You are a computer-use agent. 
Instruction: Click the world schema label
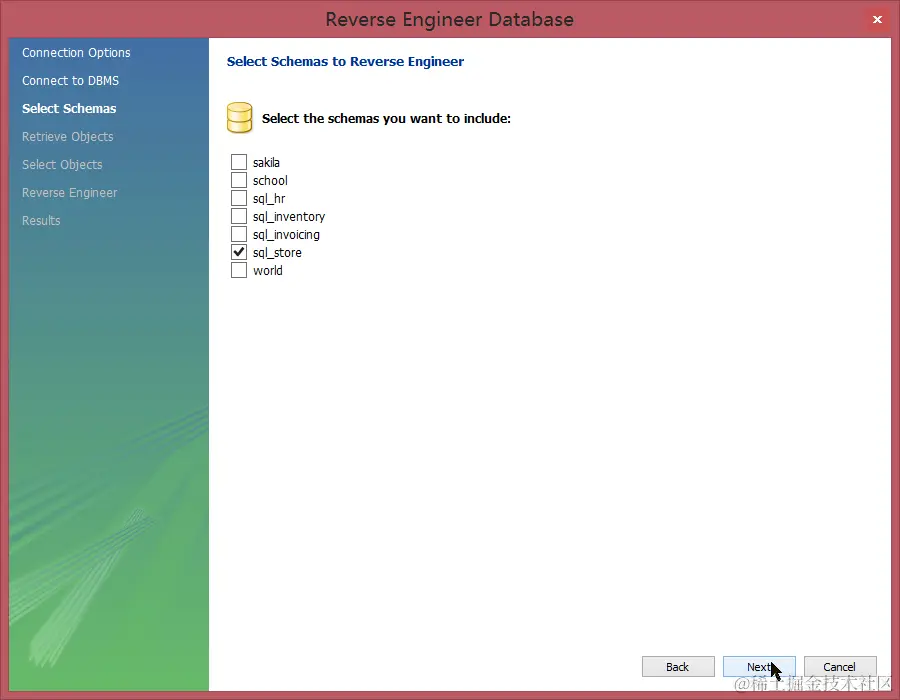pos(268,270)
